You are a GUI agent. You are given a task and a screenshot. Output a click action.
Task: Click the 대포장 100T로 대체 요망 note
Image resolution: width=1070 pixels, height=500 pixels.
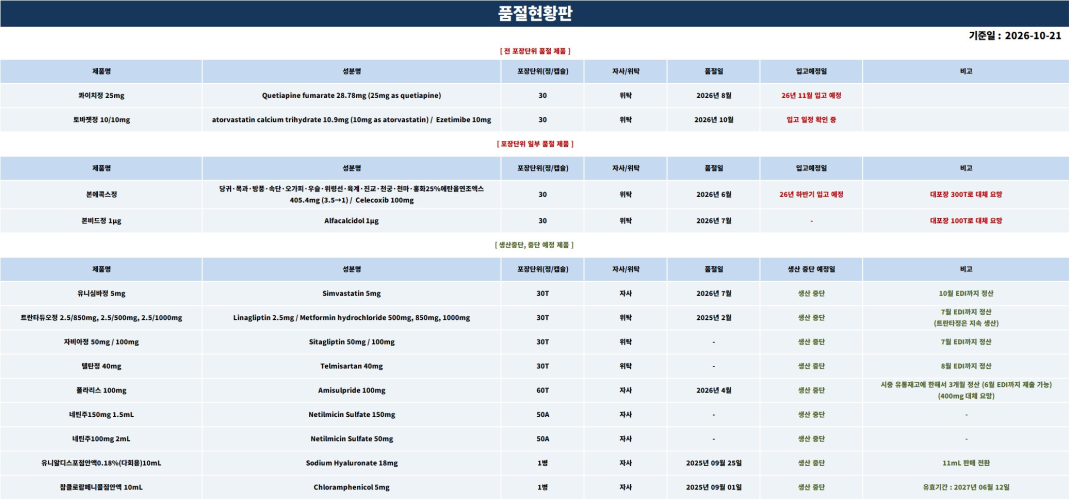coord(966,221)
